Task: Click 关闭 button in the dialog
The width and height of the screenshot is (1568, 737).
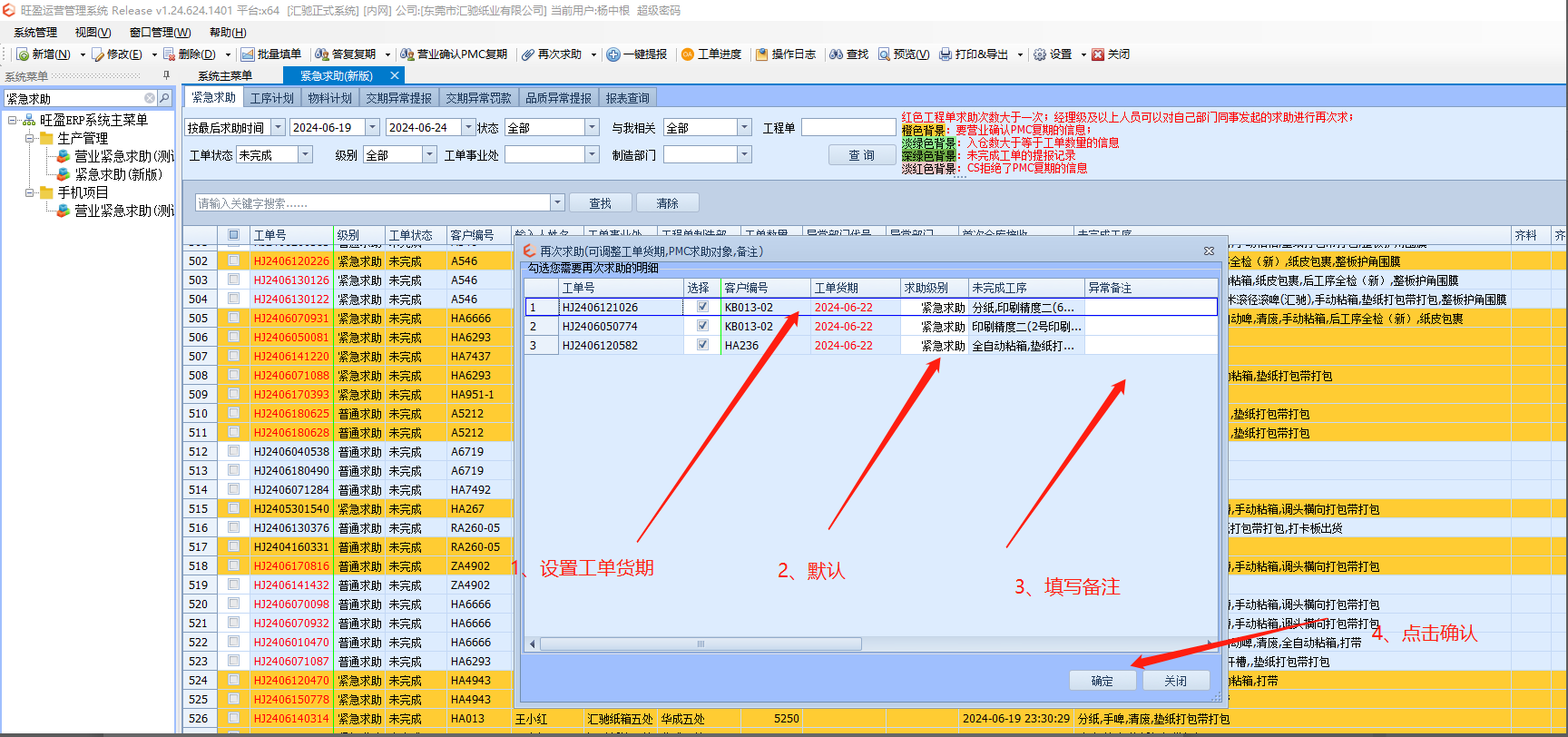Action: click(x=1175, y=681)
